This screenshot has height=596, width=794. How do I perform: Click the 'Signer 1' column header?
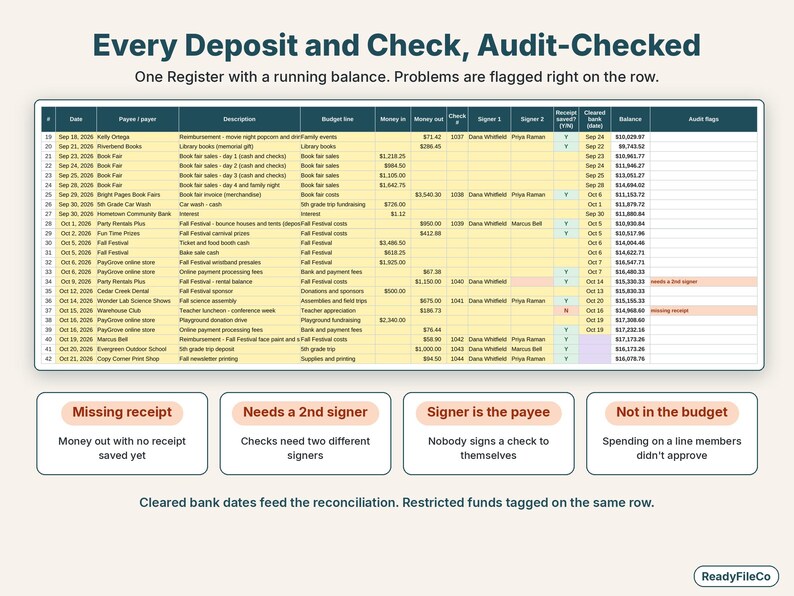pyautogui.click(x=489, y=120)
